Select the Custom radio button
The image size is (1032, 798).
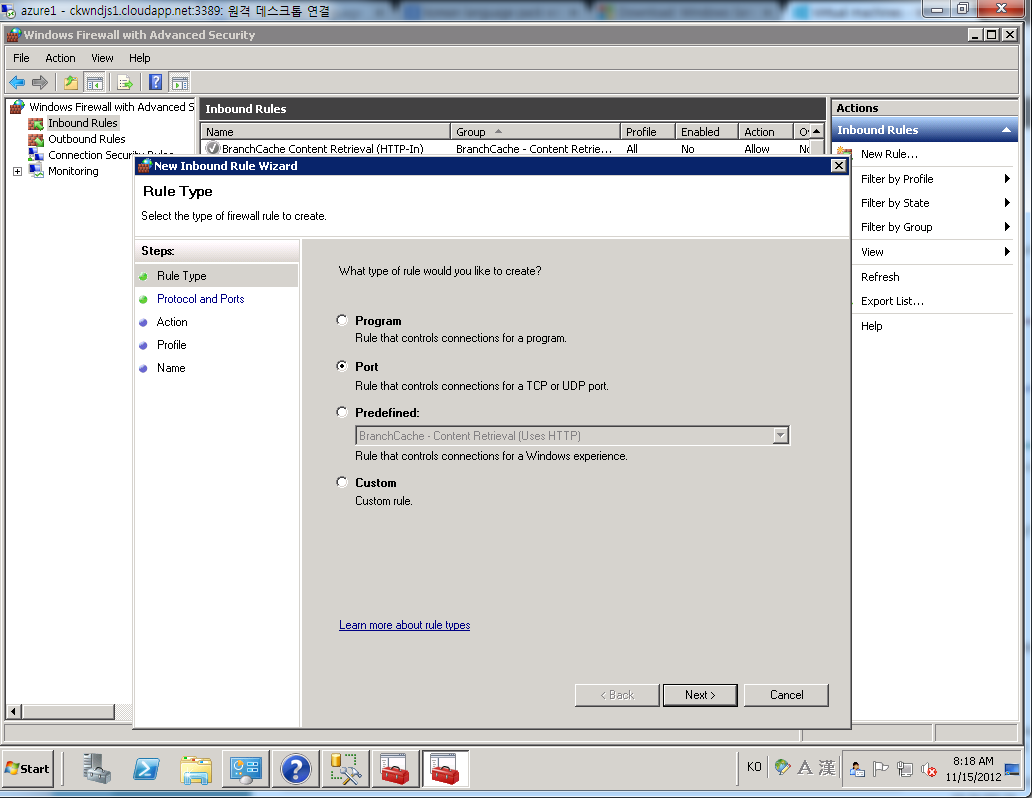click(342, 482)
